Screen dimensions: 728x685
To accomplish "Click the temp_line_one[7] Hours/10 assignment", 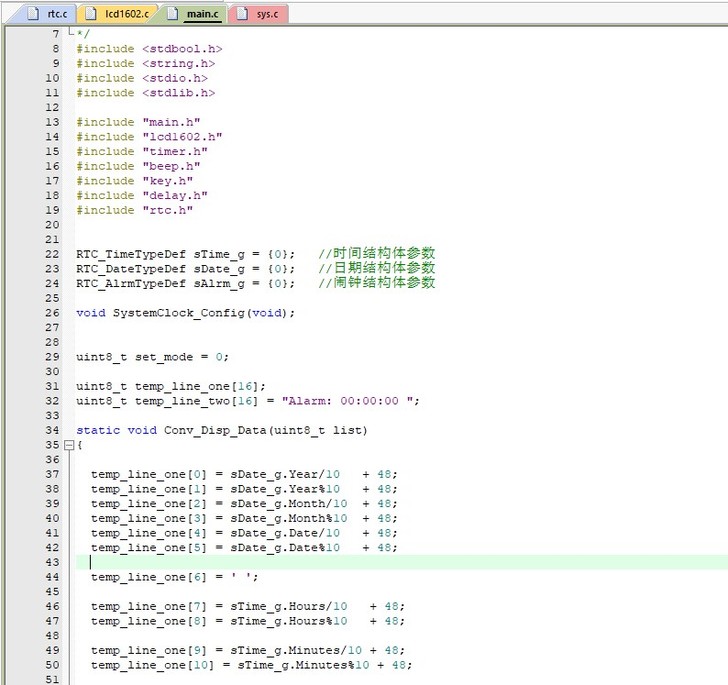I will 248,606.
